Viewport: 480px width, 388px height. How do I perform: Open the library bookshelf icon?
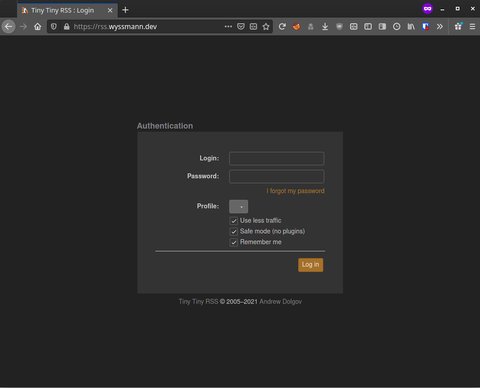point(411,26)
